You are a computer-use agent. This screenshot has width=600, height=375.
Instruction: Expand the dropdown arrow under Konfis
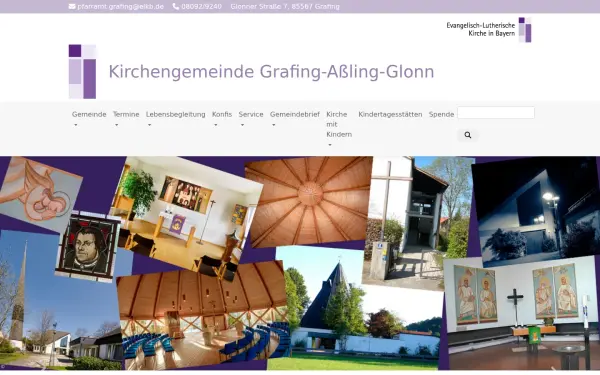[x=215, y=125]
